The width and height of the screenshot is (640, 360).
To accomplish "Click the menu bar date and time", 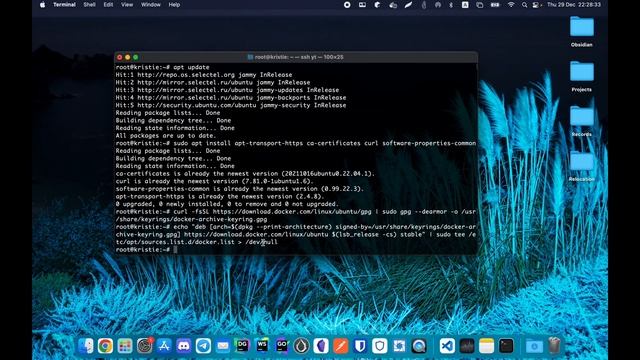I will click(574, 5).
